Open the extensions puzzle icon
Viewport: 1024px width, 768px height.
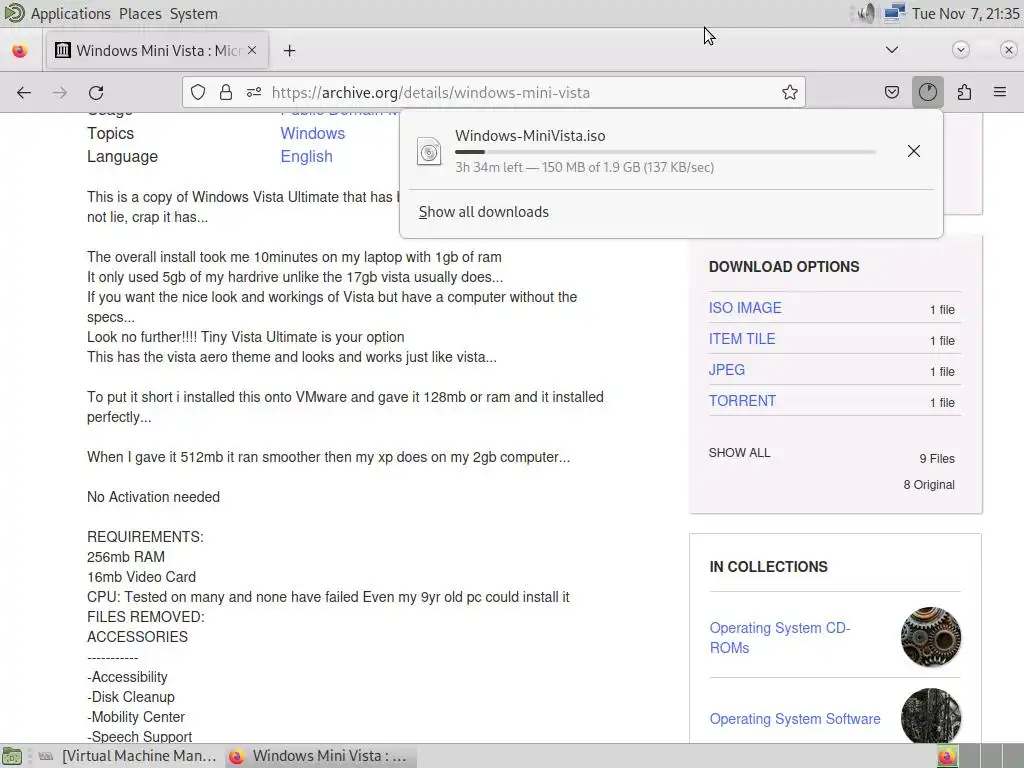pos(964,93)
